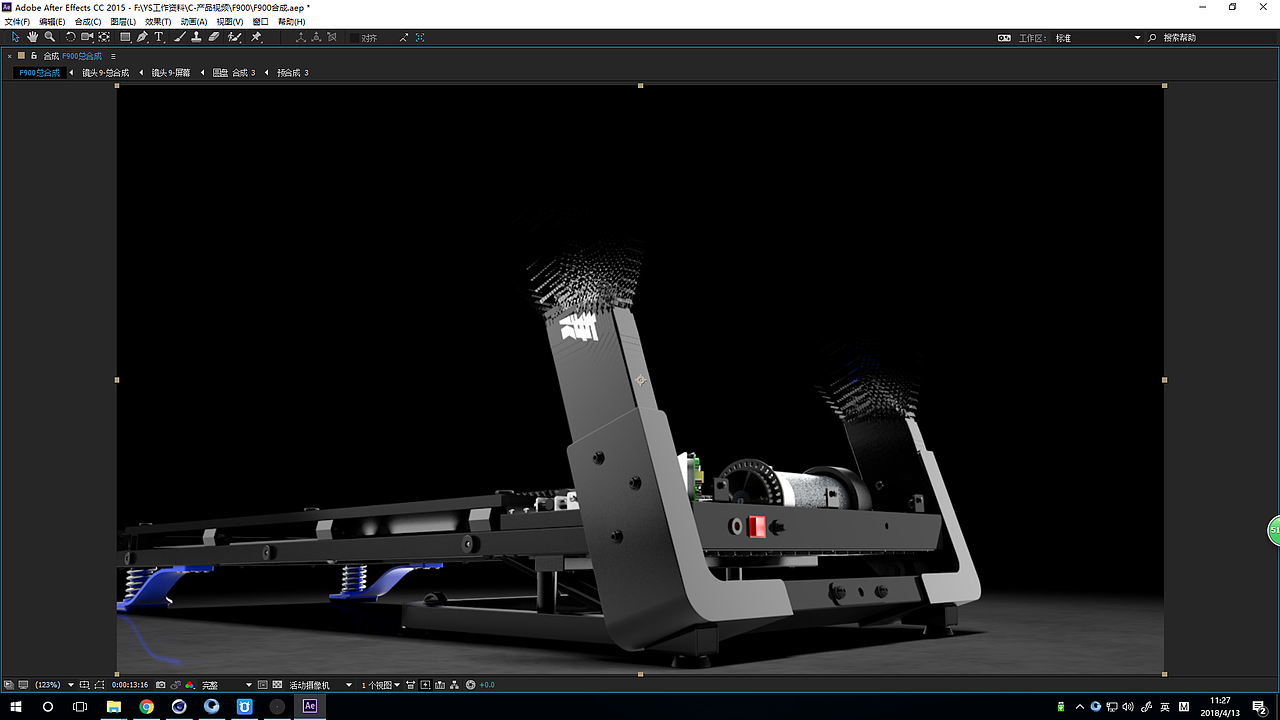Open the 视图(V) menu
The width and height of the screenshot is (1280, 720).
coord(230,22)
